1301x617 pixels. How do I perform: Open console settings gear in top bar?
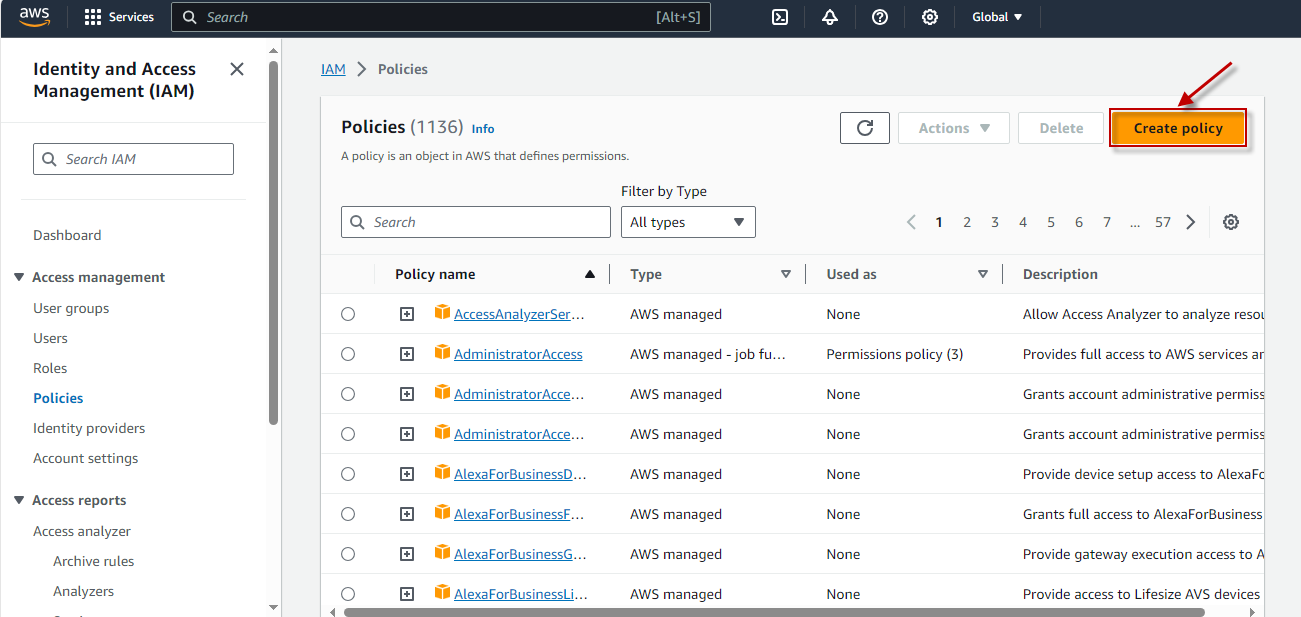pos(930,17)
